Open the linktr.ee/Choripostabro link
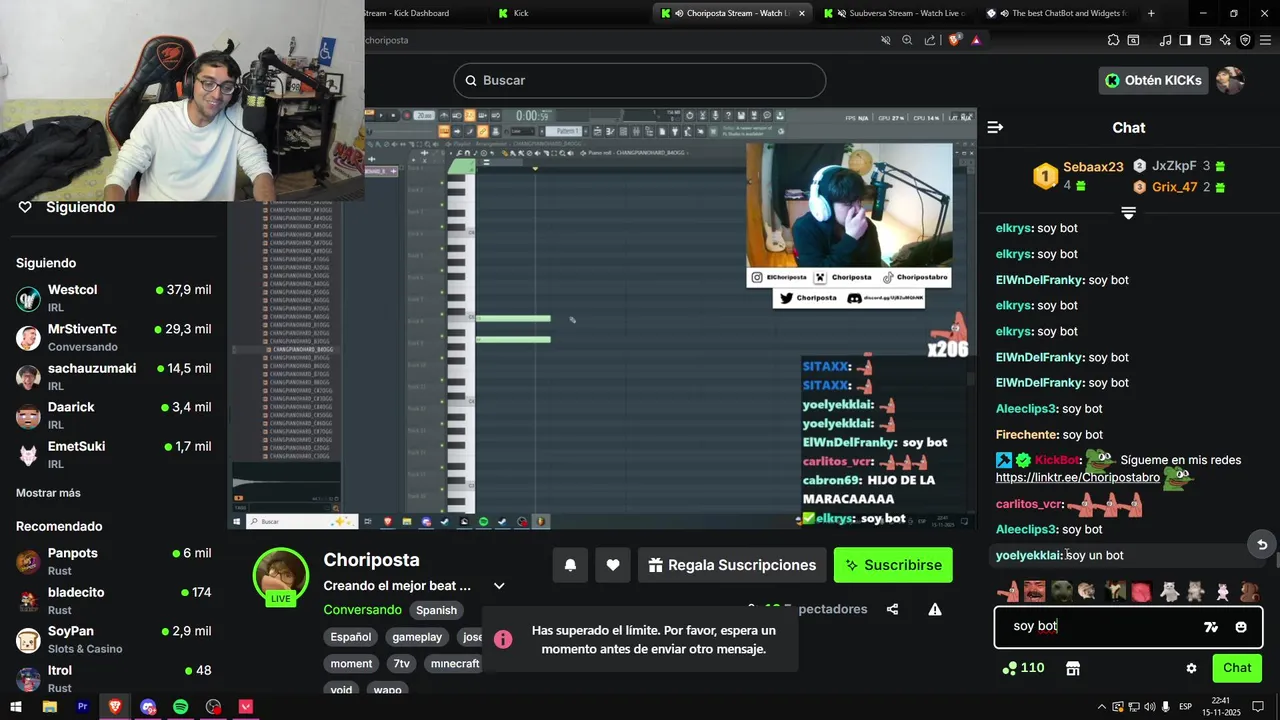 pyautogui.click(x=1077, y=477)
